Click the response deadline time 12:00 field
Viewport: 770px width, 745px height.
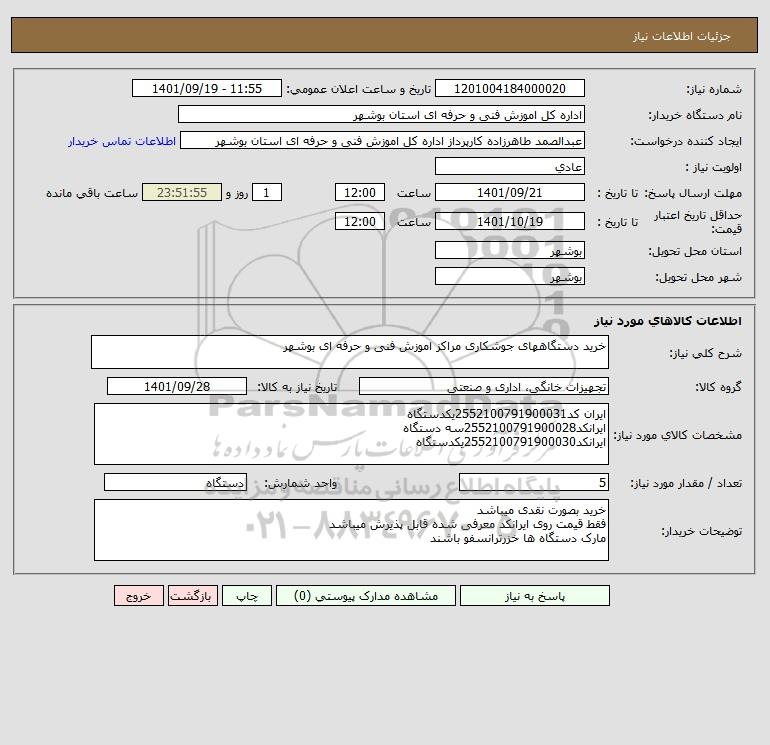tap(359, 193)
